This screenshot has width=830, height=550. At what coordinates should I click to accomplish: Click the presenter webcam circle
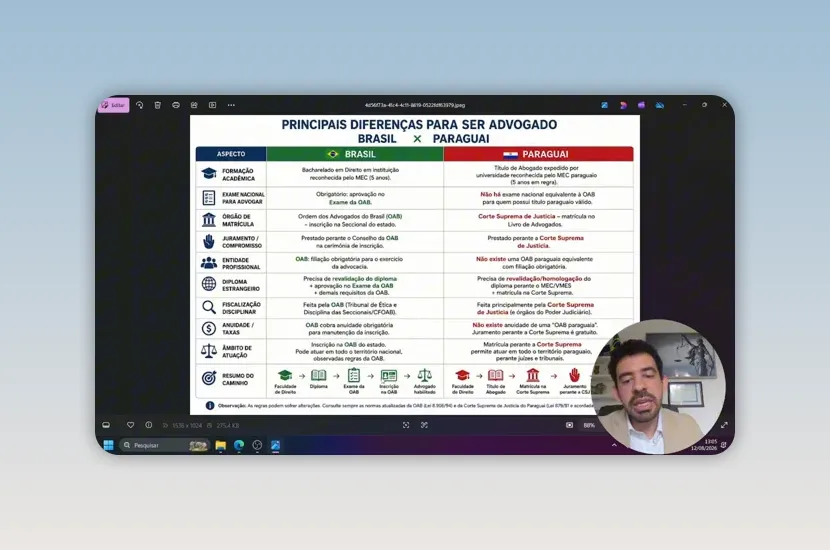(658, 387)
